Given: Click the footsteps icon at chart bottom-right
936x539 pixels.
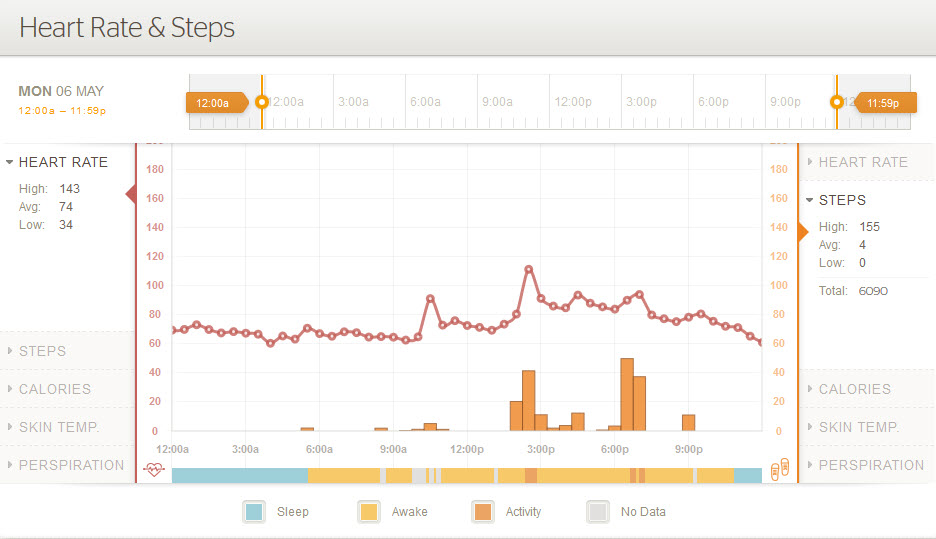Looking at the screenshot, I should [x=782, y=468].
